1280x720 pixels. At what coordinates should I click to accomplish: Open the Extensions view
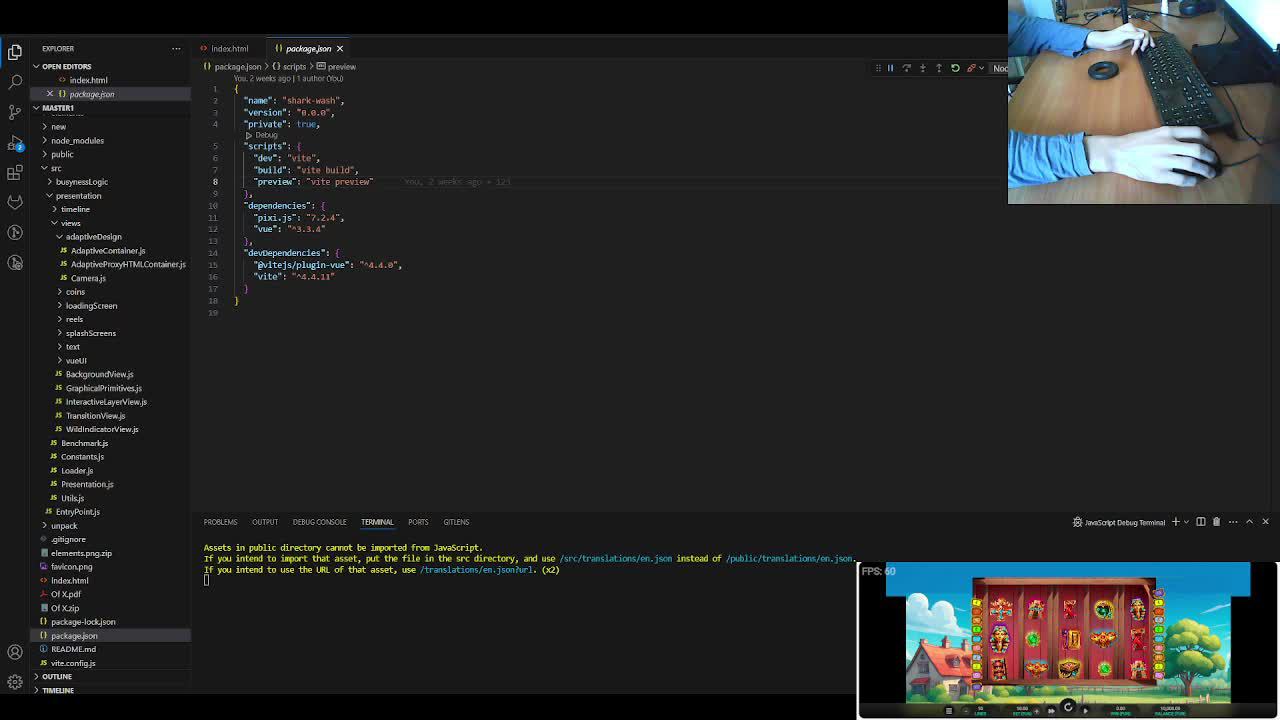tap(15, 173)
